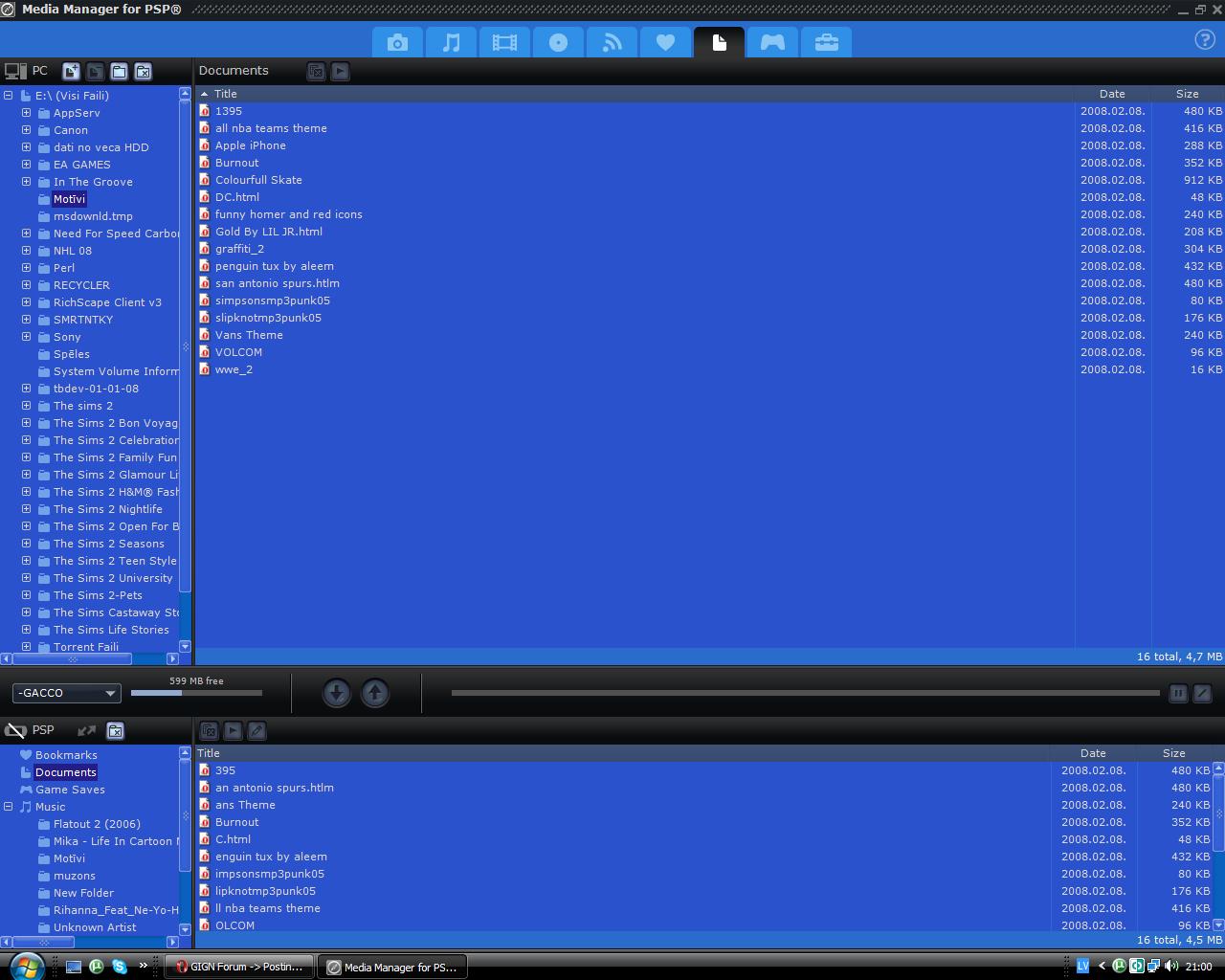
Task: Click the upload arrow transfer button
Action: point(375,693)
